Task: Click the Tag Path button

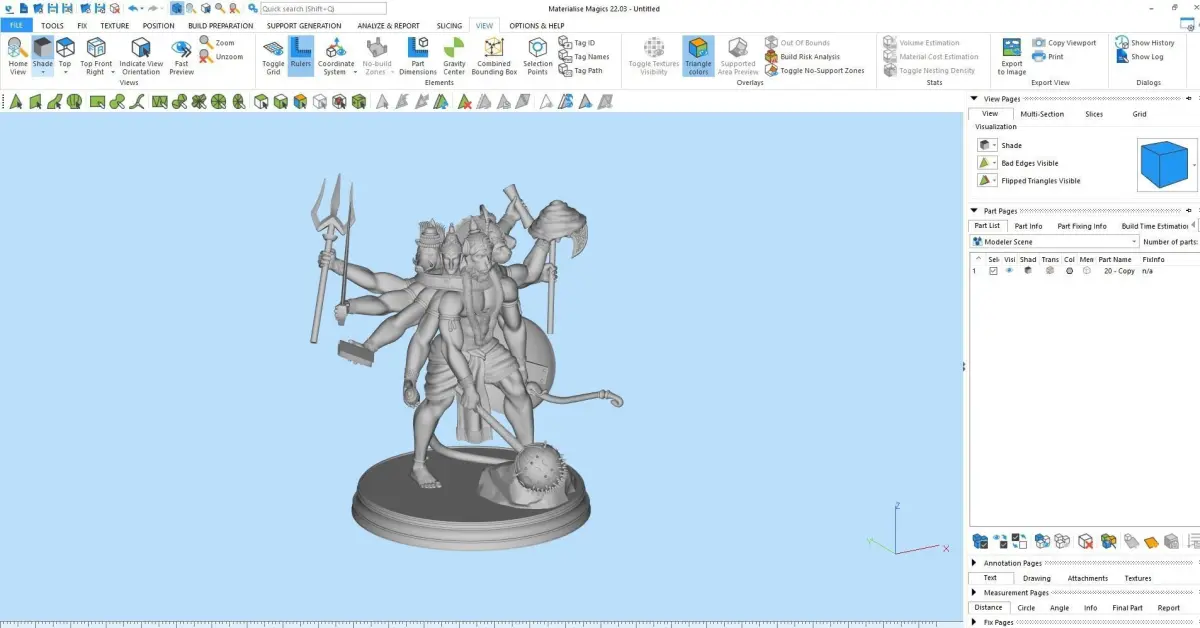Action: tap(580, 71)
